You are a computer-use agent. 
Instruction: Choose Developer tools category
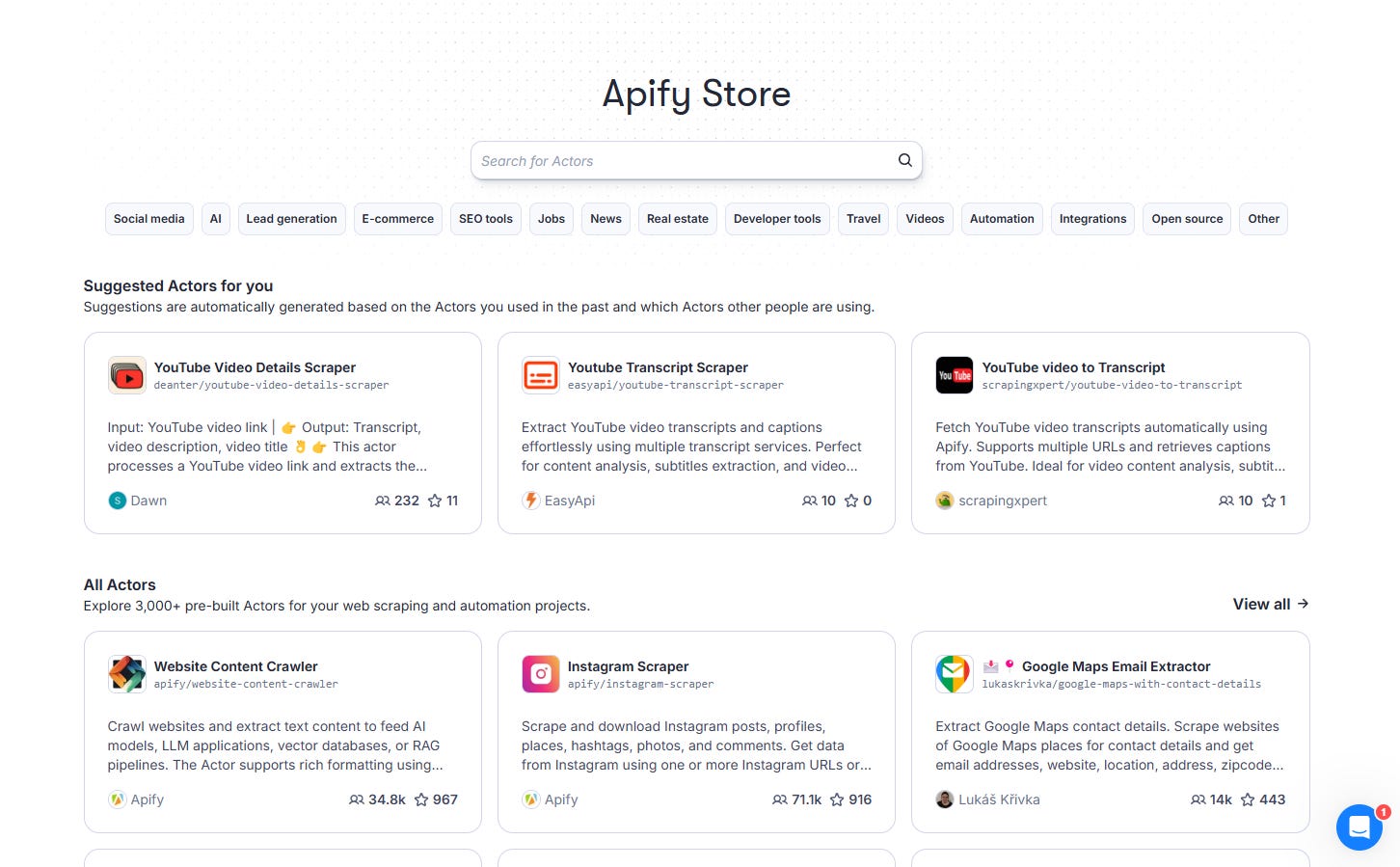point(777,219)
